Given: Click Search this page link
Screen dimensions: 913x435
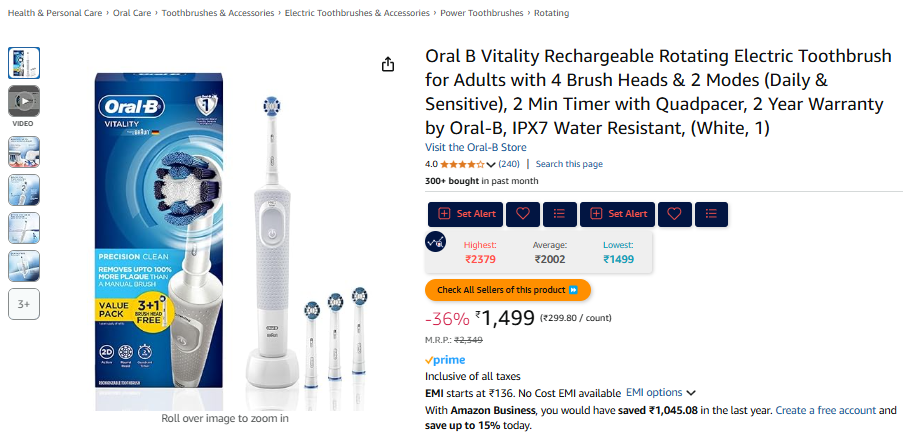Looking at the screenshot, I should [x=569, y=164].
